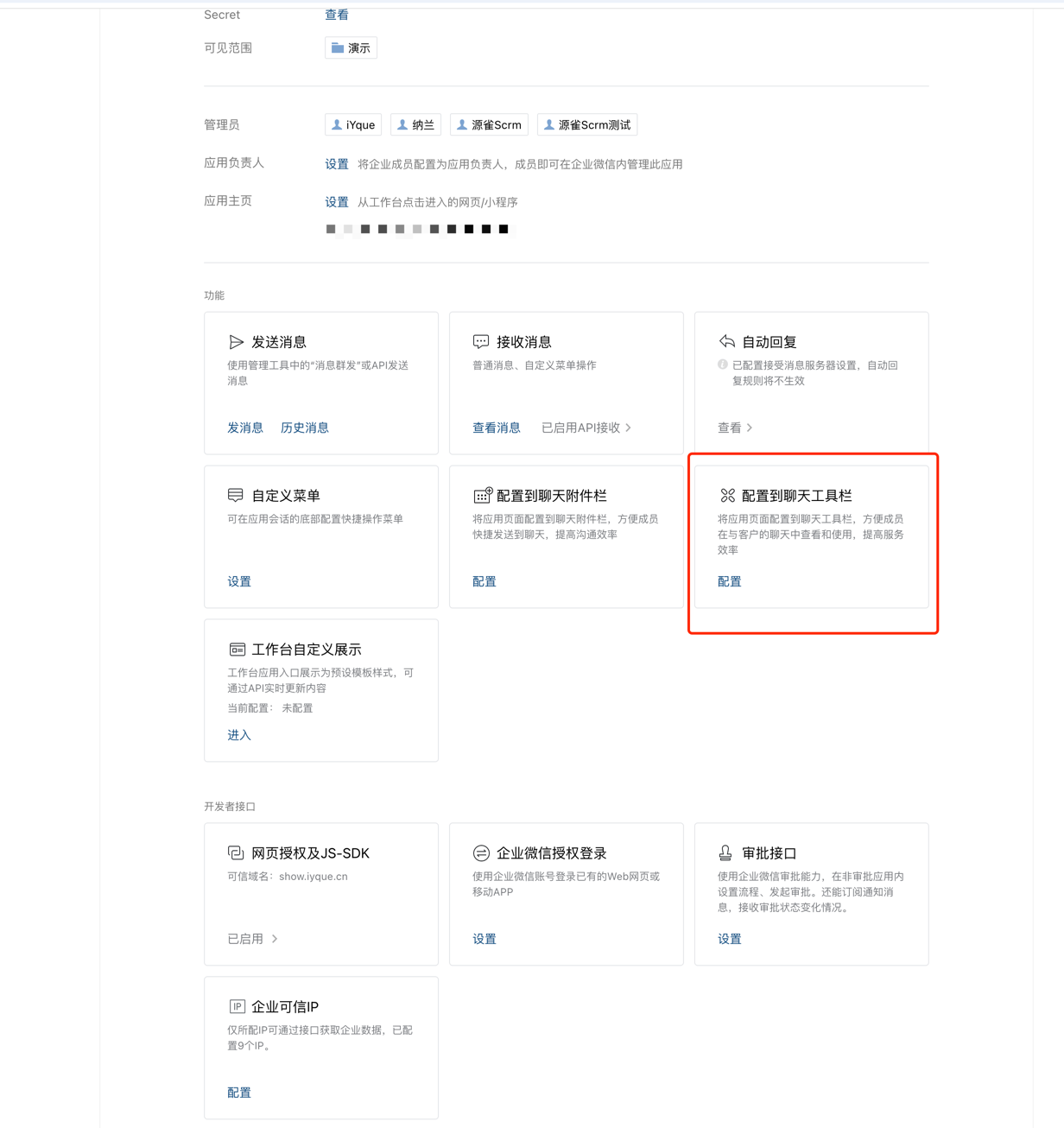Click the 配置到聊天附件栏 card title
Screen dimensions: 1064x1128
coord(552,496)
